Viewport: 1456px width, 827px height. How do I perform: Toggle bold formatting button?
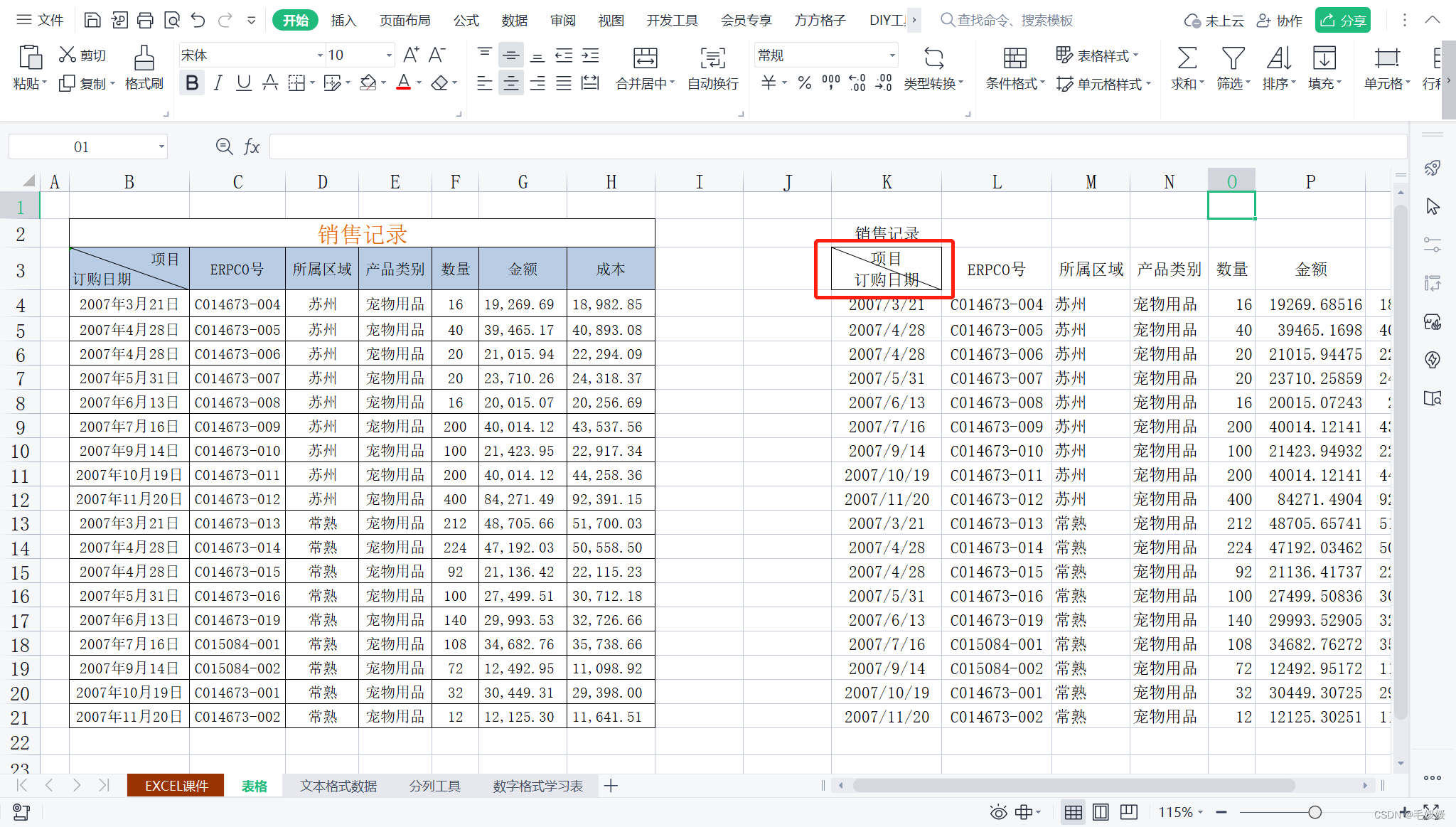tap(192, 83)
